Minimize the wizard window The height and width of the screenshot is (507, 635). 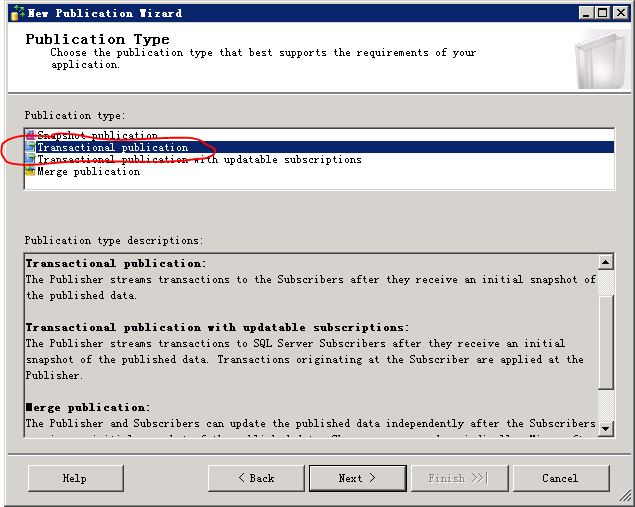pos(586,13)
